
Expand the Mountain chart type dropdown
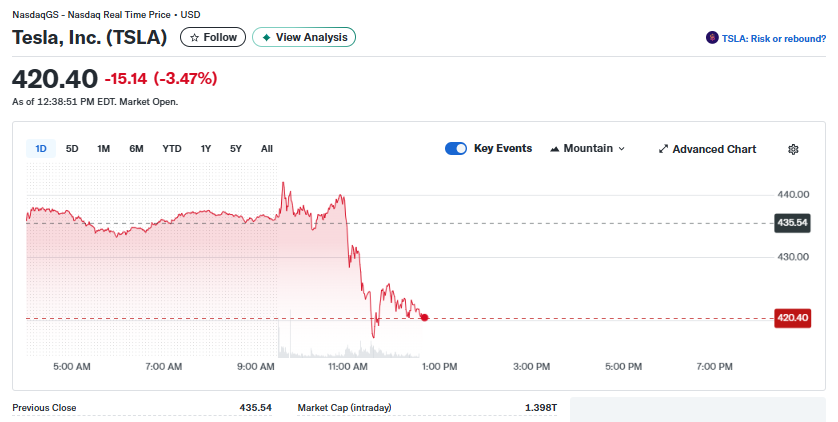click(x=588, y=149)
